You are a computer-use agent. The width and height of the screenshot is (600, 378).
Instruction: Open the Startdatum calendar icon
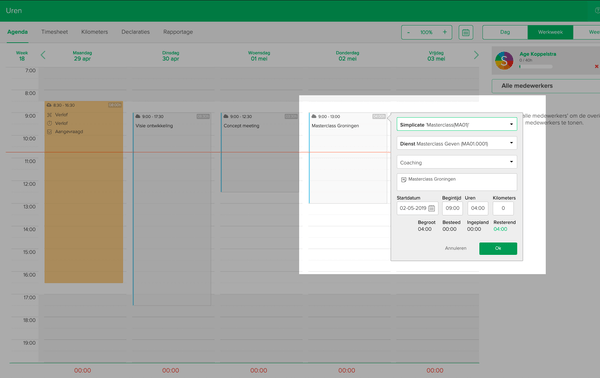click(431, 208)
